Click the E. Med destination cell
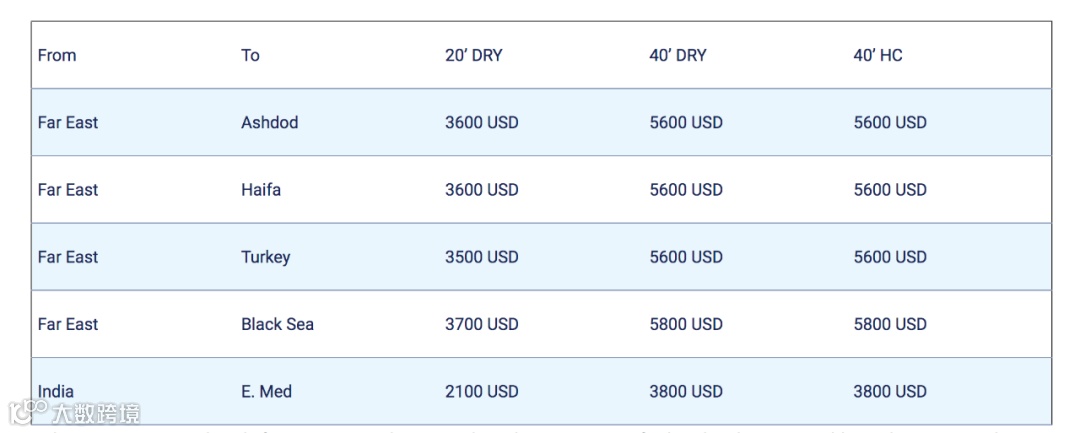Image resolution: width=1080 pixels, height=433 pixels. (x=266, y=391)
